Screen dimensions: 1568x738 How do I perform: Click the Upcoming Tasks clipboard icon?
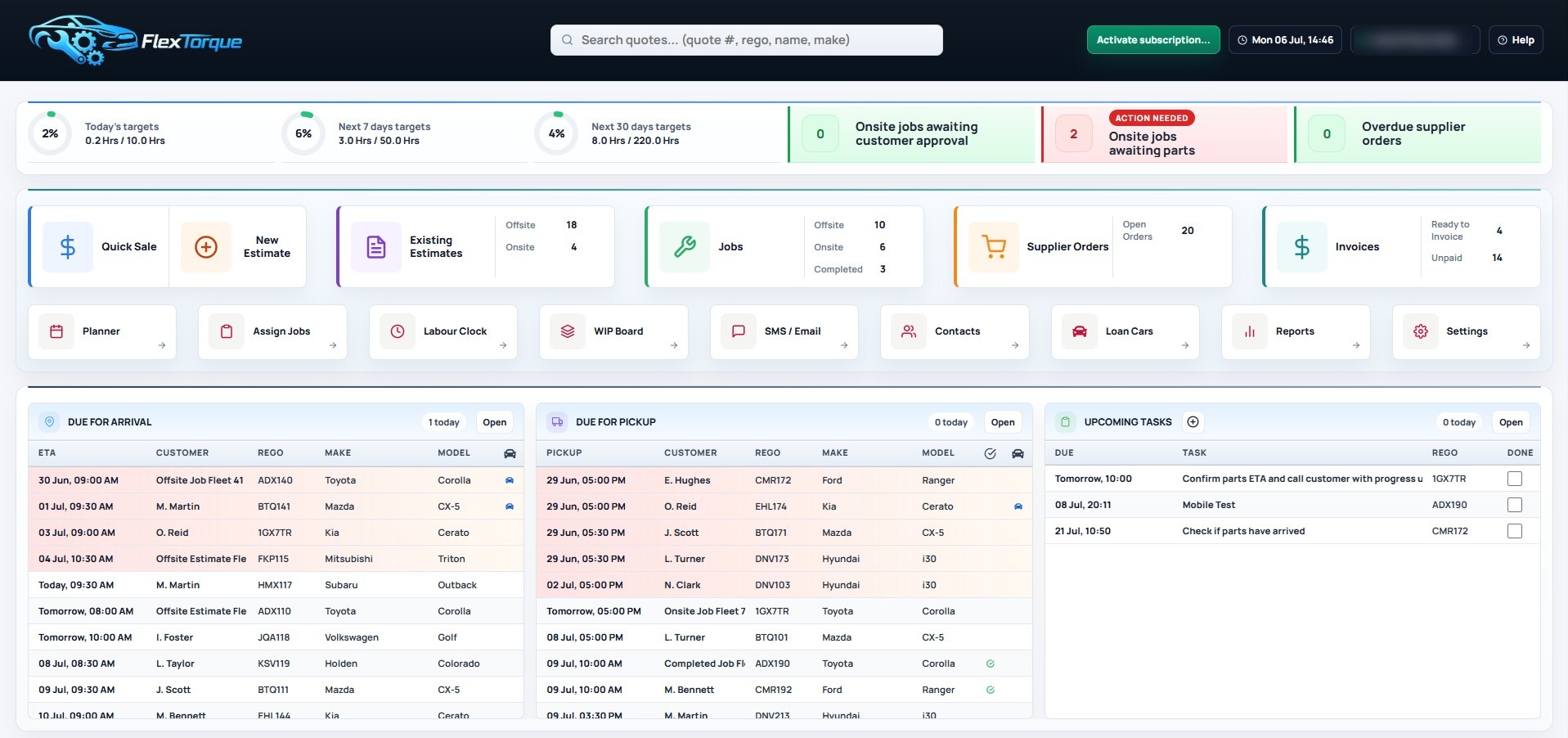click(x=1066, y=421)
